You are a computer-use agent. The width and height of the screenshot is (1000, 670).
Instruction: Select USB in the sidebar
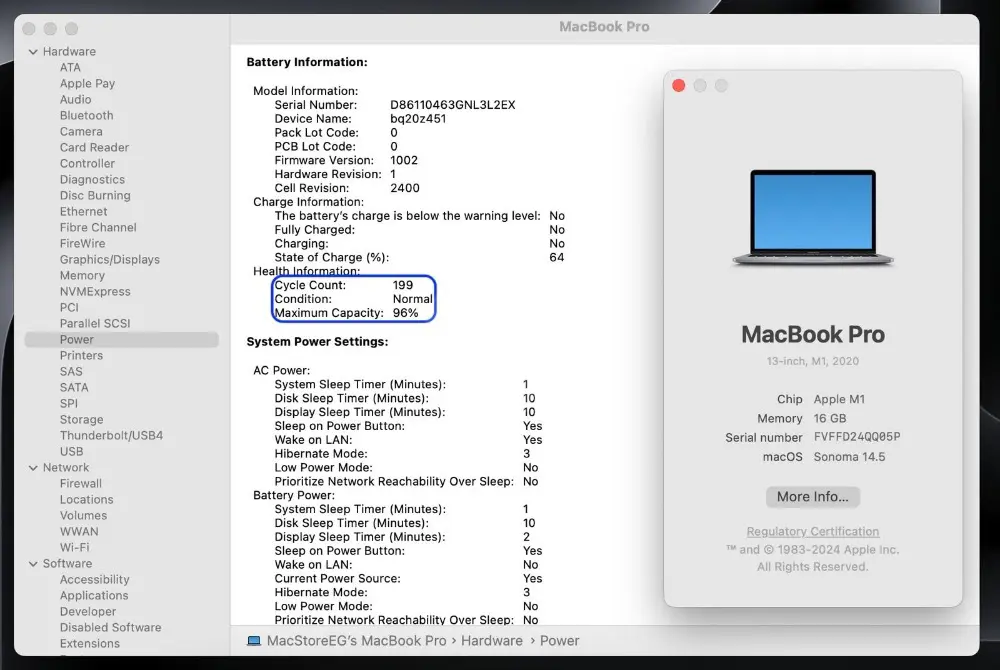coord(71,451)
